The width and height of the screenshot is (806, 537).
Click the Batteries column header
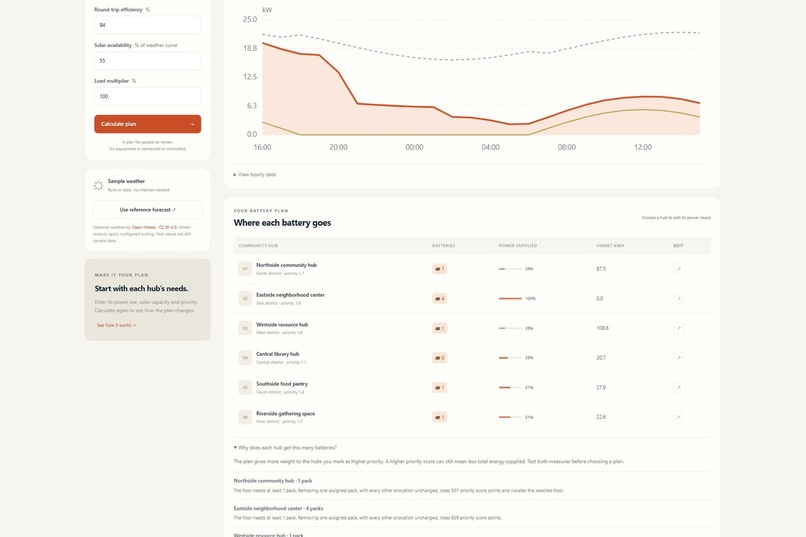pos(444,246)
